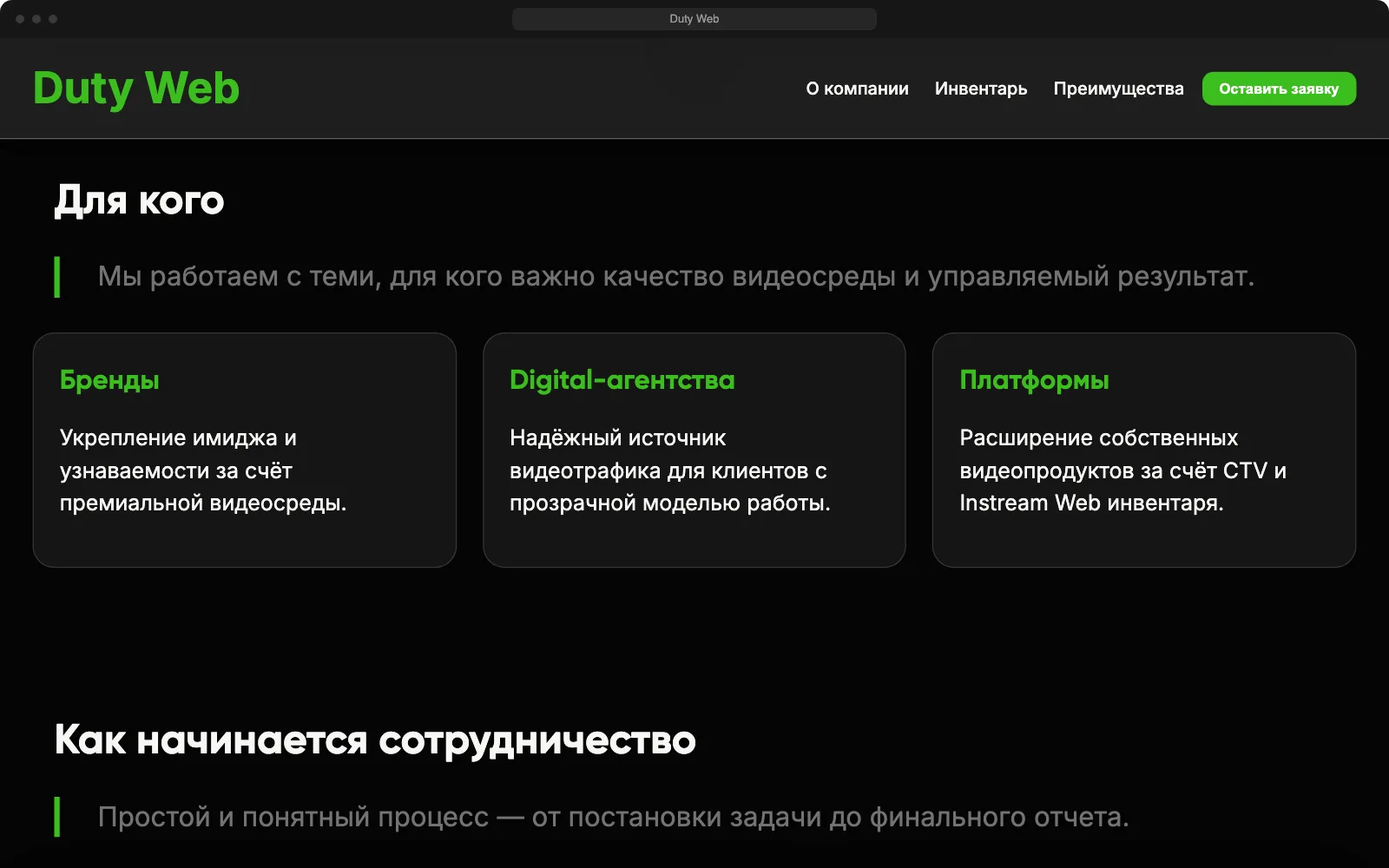Click the Бренды card title

[109, 380]
